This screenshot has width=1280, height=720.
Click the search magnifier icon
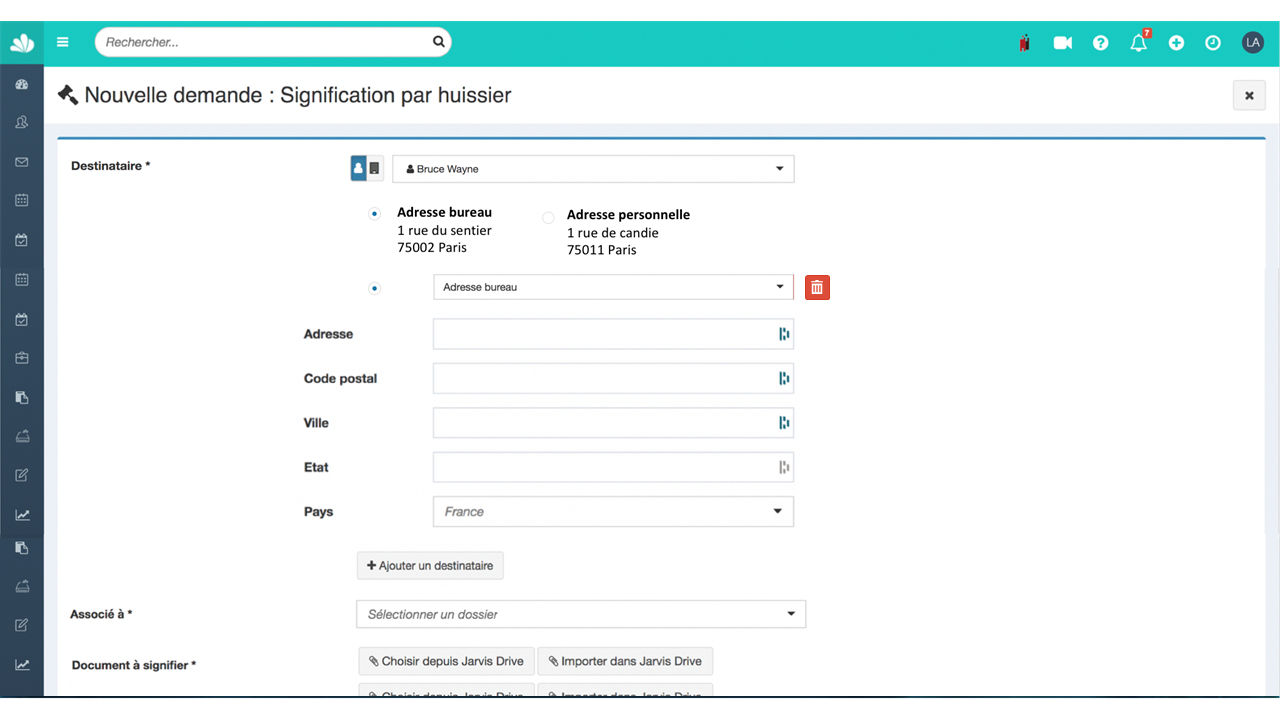click(x=438, y=42)
